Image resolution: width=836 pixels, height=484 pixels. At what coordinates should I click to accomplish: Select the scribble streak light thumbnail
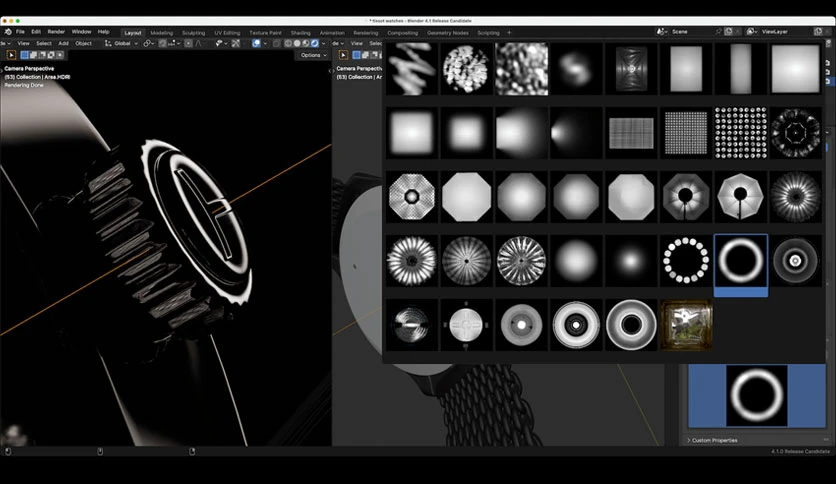(x=411, y=69)
